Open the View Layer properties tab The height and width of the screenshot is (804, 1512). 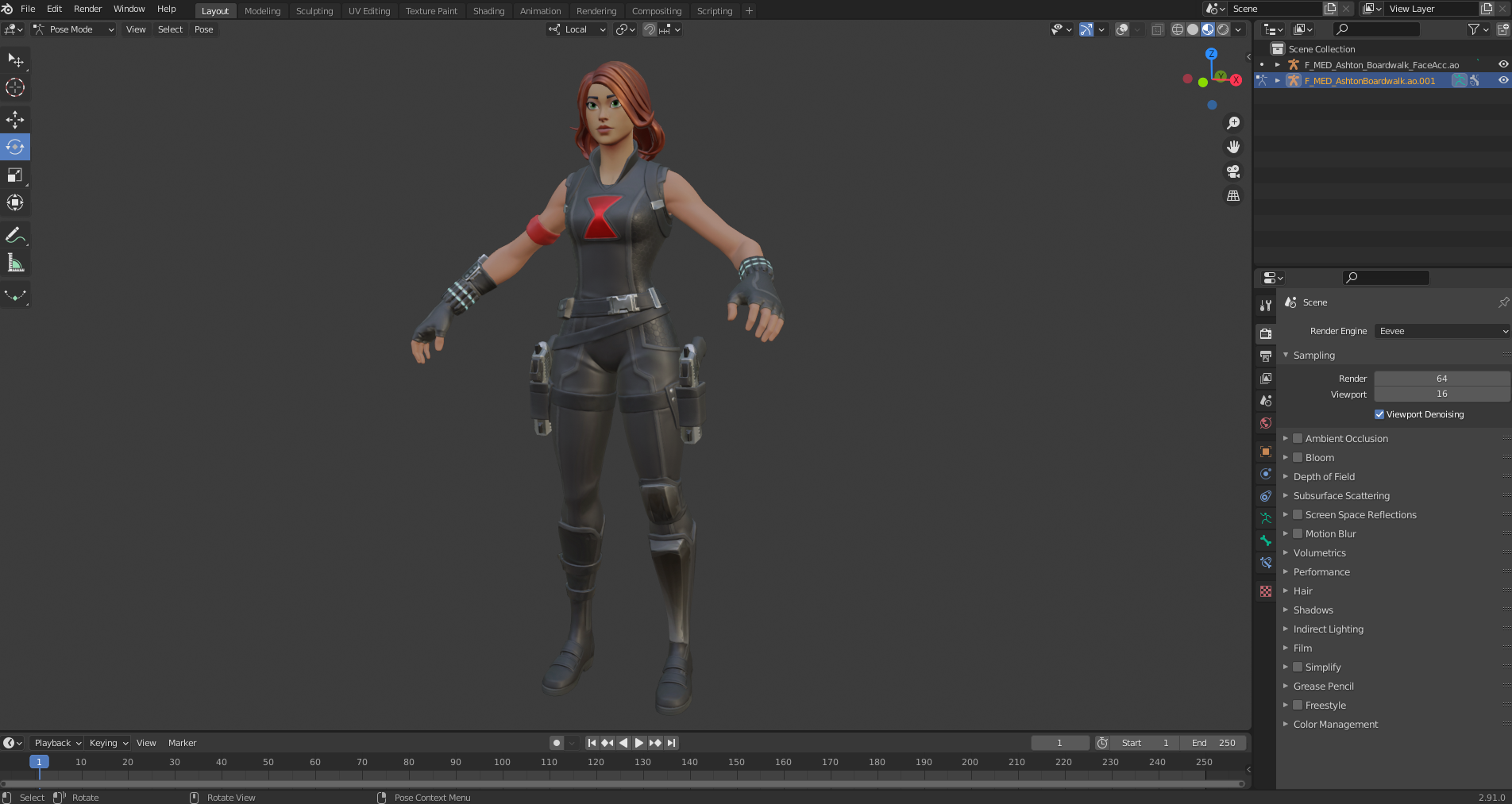[x=1266, y=379]
